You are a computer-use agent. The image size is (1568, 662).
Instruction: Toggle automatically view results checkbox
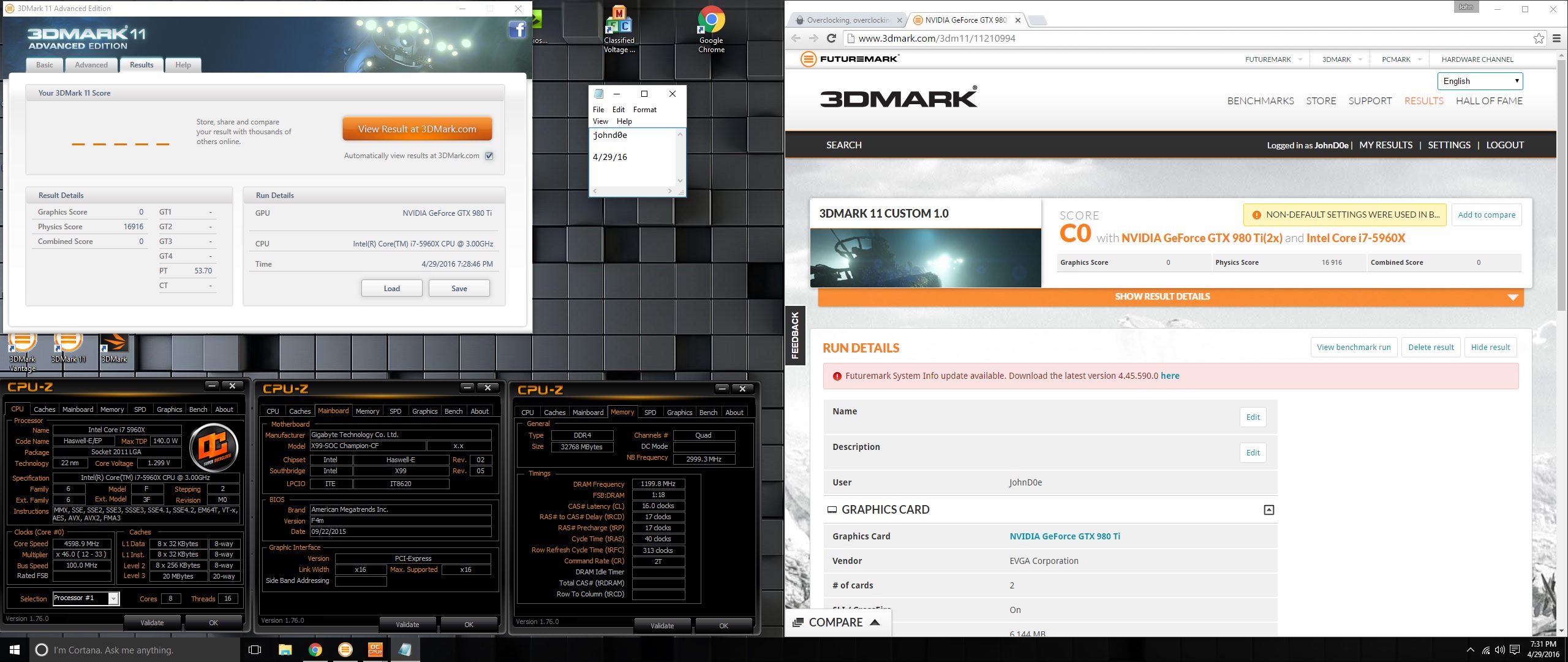pos(489,156)
